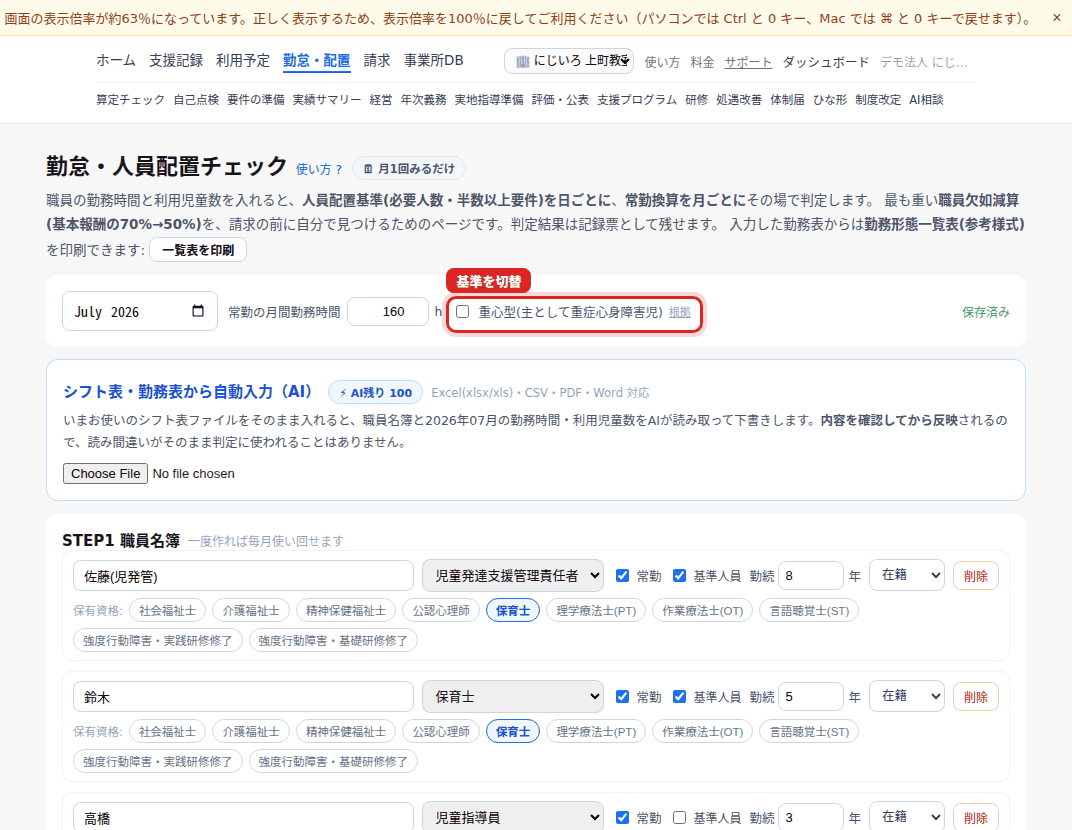Open 処遇改善 in the sub menu
Viewport: 1072px width, 830px height.
(x=739, y=100)
